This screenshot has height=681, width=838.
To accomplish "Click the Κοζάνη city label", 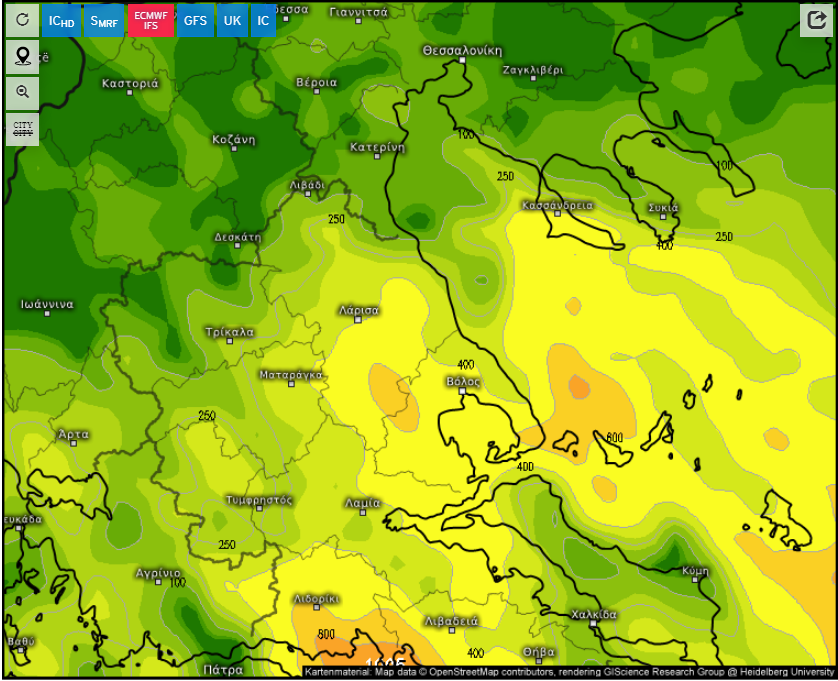I will 235,139.
